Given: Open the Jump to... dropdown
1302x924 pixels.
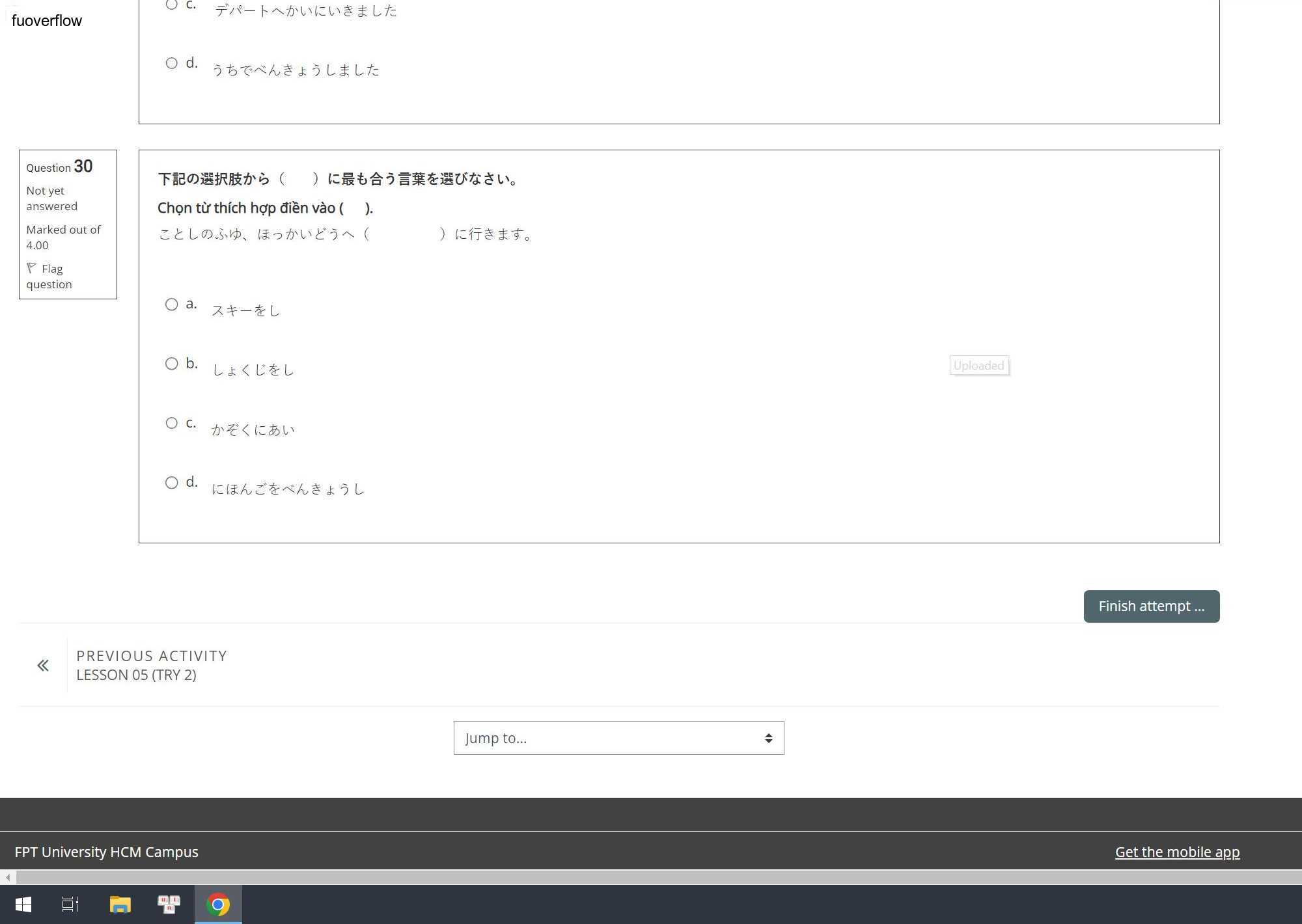Looking at the screenshot, I should point(618,738).
